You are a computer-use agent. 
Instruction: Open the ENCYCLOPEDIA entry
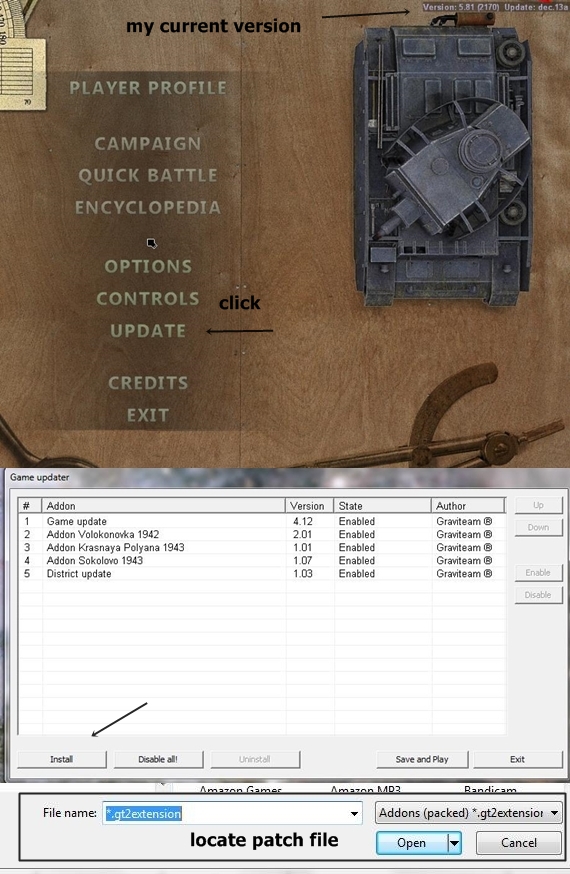coord(148,207)
